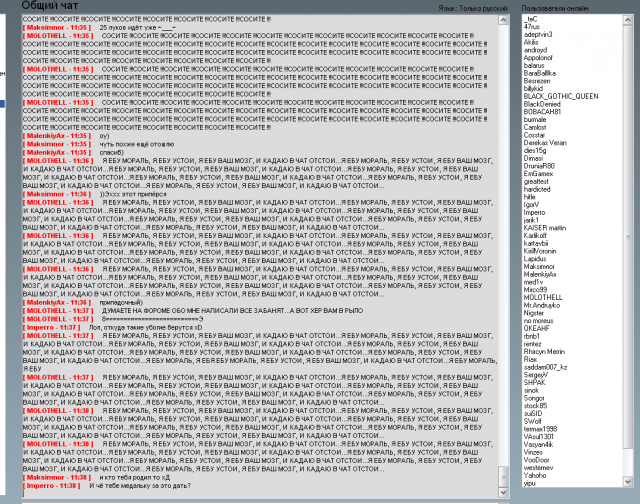Viewport: 640px width, 504px height.
Task: Select adeptvin3 in the users list
Action: tap(538, 35)
